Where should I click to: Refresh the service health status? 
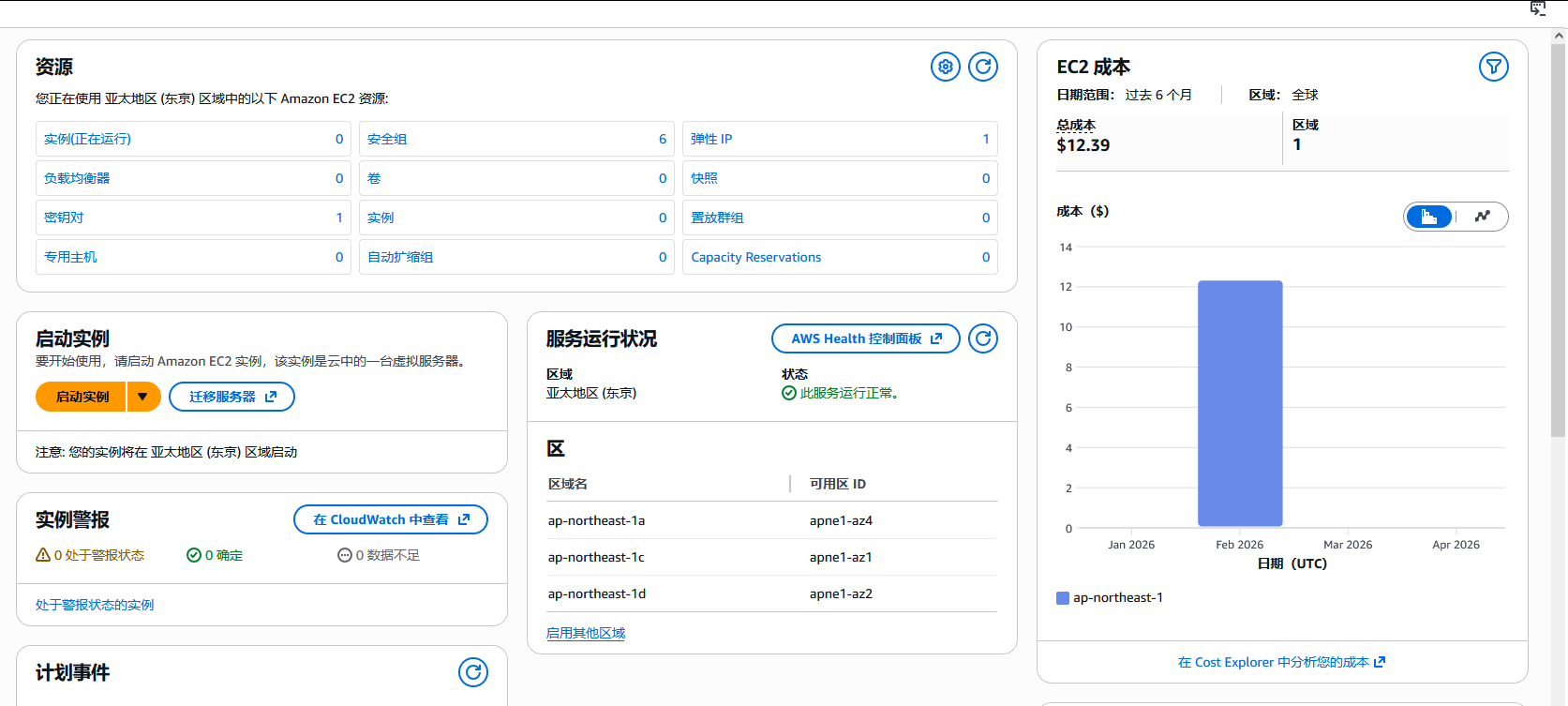click(982, 338)
